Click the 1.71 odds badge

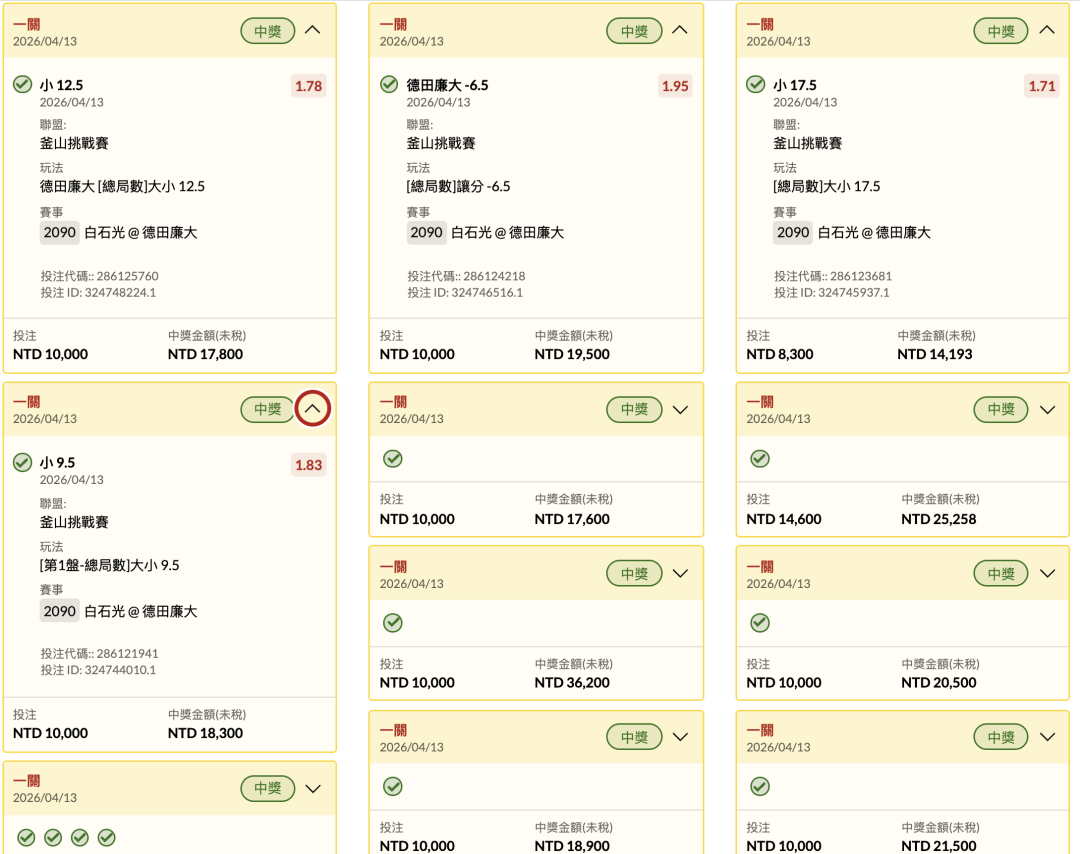[x=1042, y=86]
